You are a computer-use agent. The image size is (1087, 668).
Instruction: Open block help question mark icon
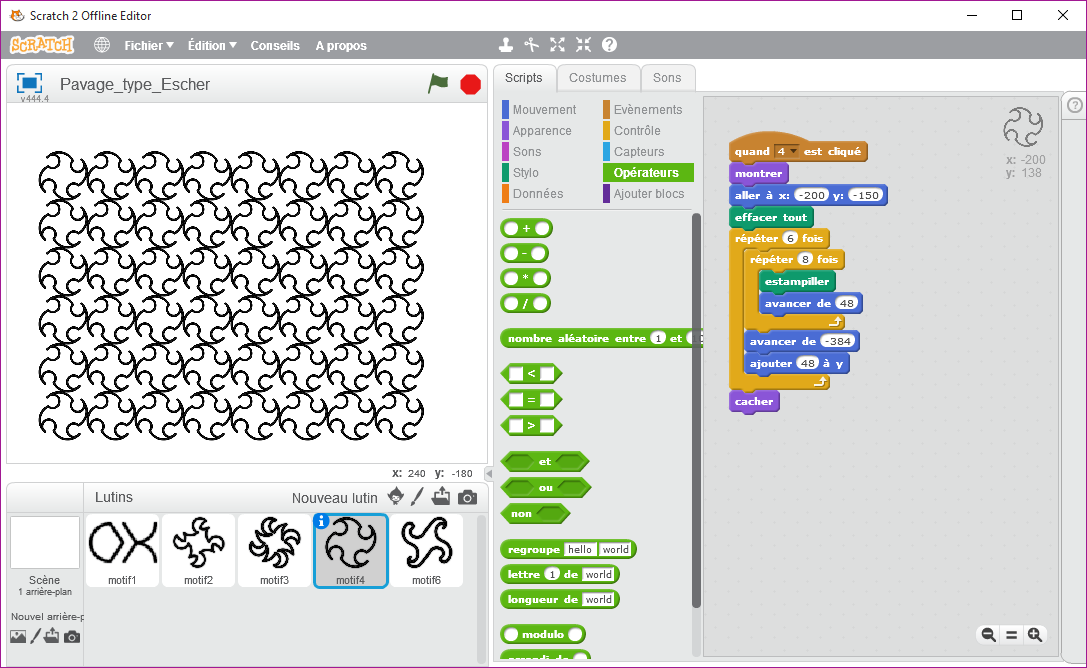(x=609, y=45)
